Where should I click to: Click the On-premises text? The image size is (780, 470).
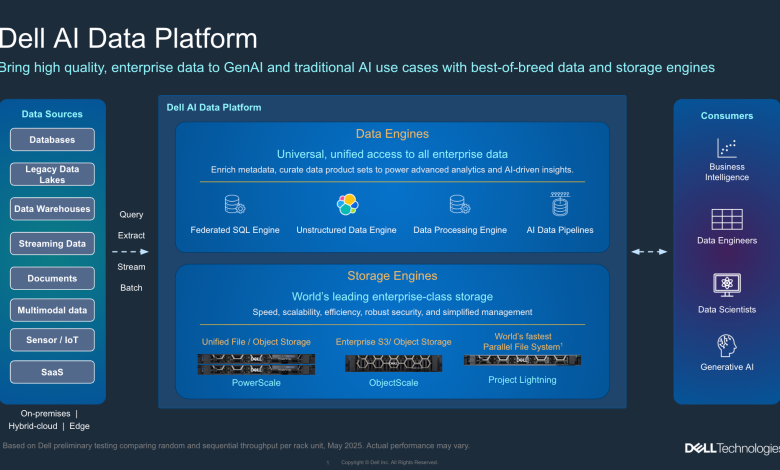(x=45, y=414)
